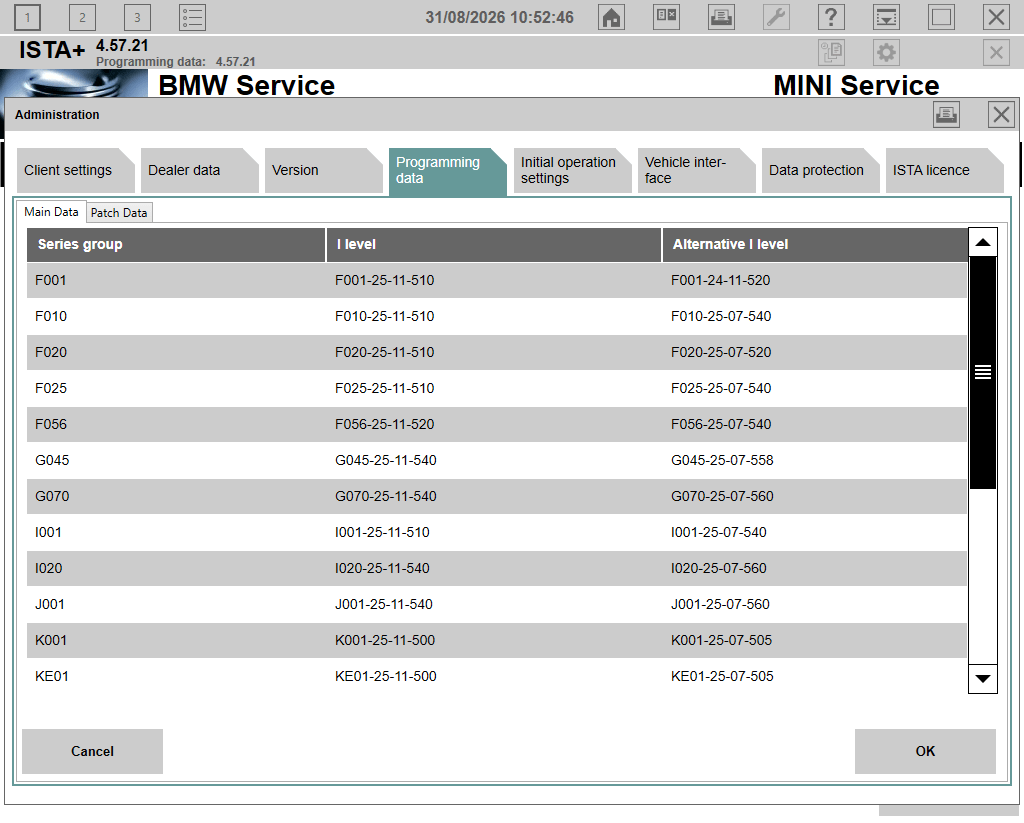Click alternative level G070-25-07-560
1024x823 pixels.
click(x=722, y=496)
